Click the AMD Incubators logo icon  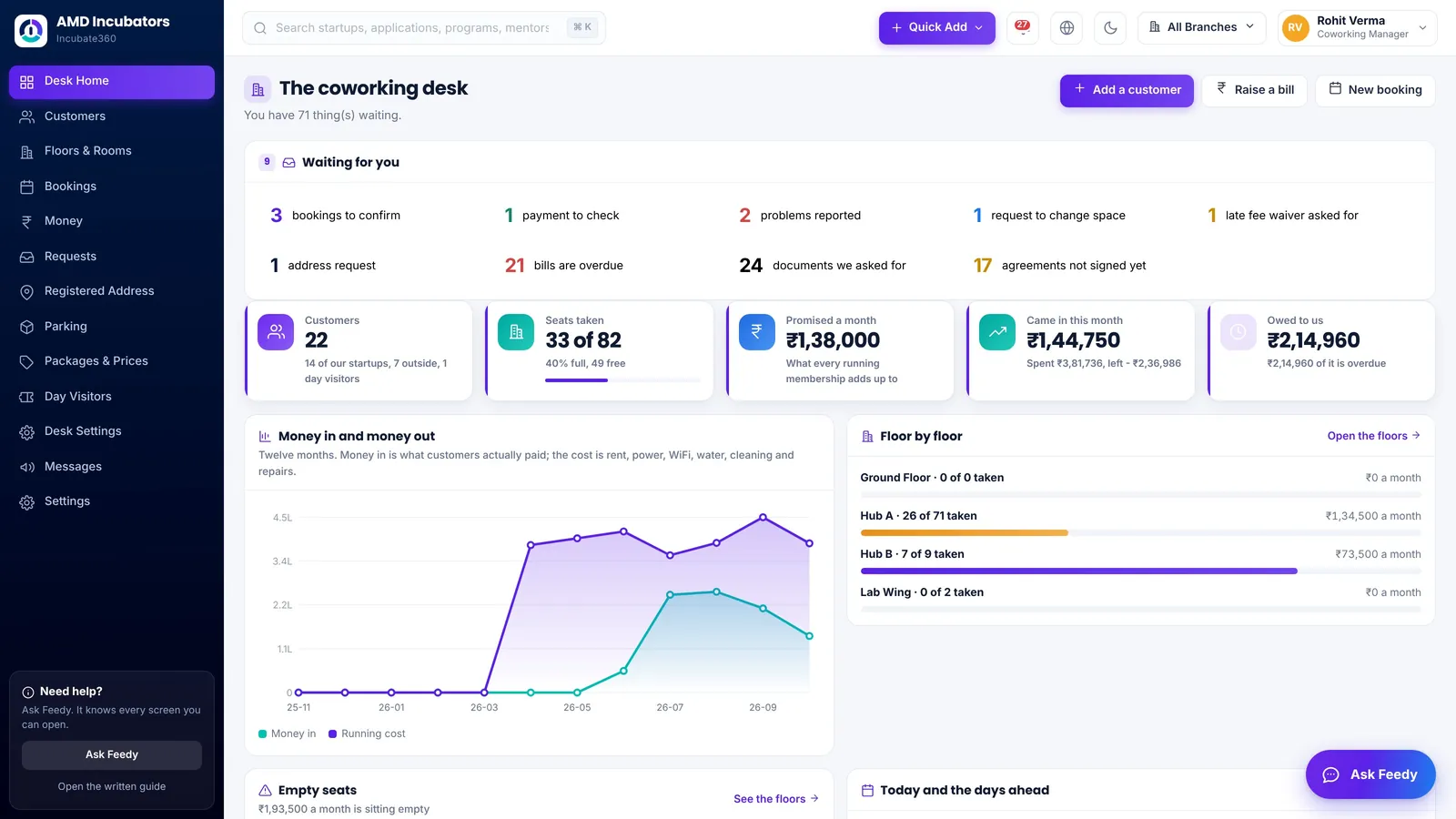click(31, 30)
